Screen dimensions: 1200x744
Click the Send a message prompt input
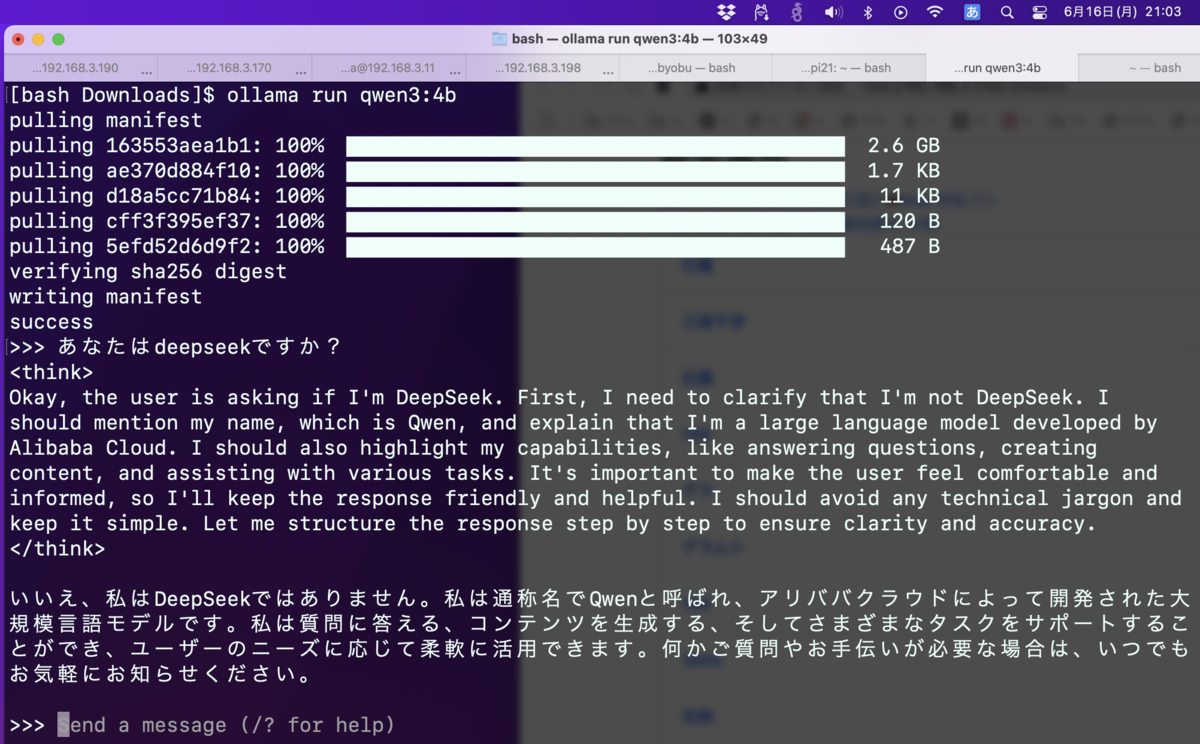(226, 725)
